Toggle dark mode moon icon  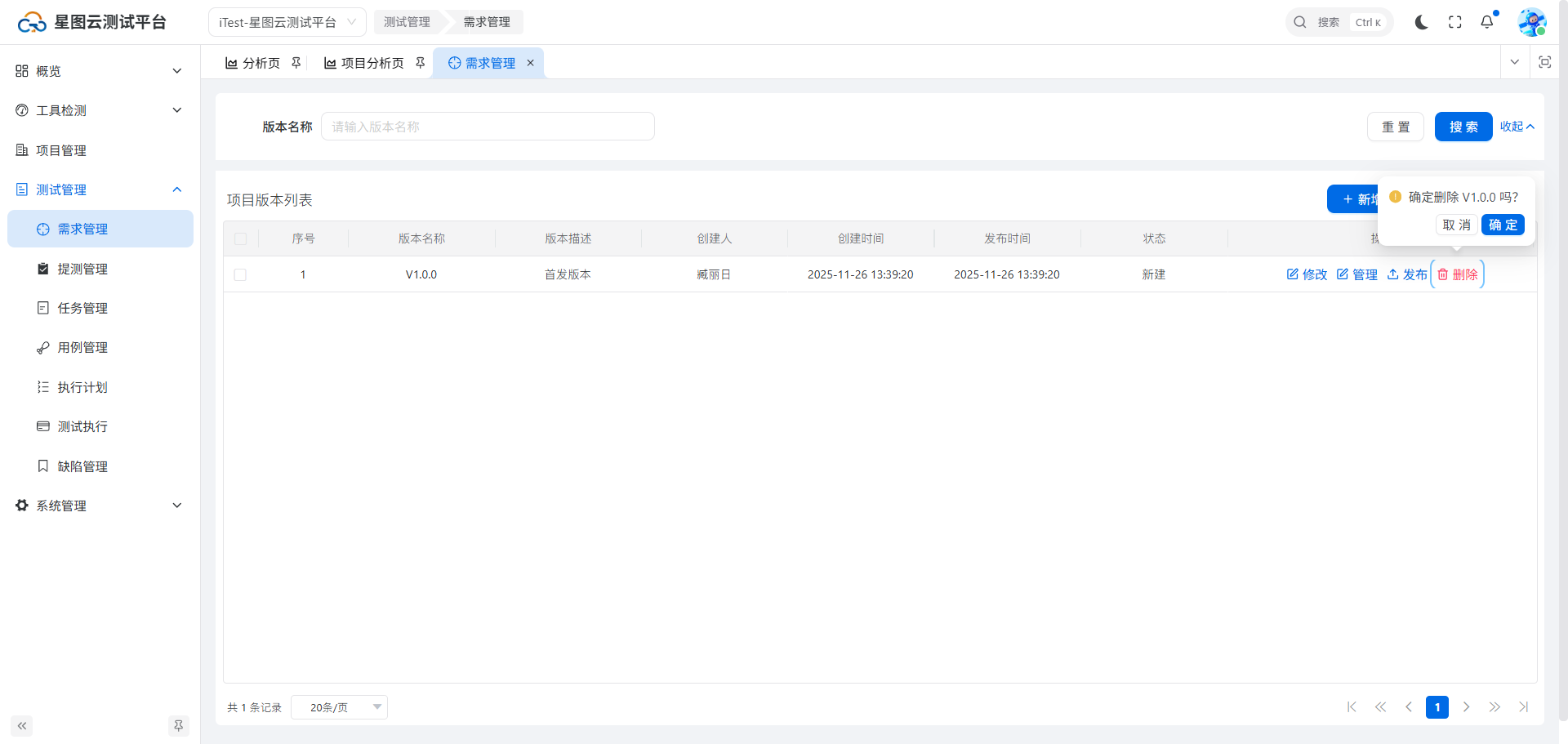1421,22
